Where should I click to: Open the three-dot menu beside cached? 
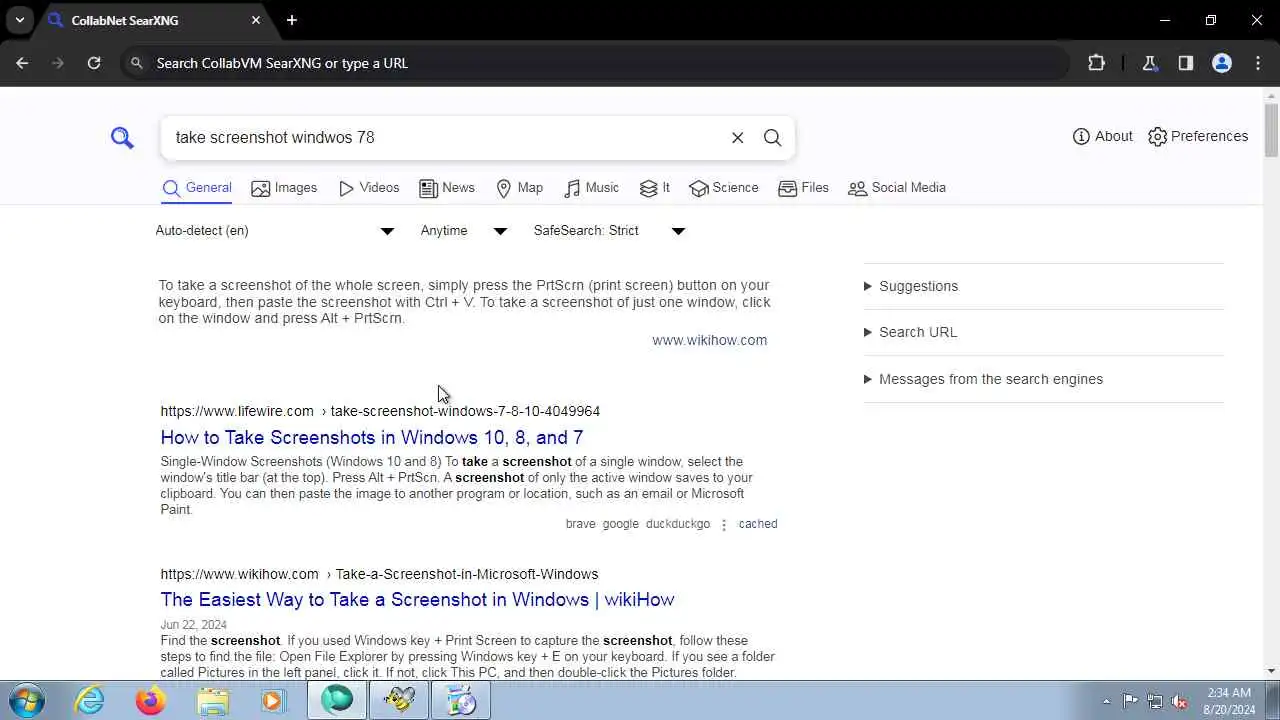(x=724, y=525)
